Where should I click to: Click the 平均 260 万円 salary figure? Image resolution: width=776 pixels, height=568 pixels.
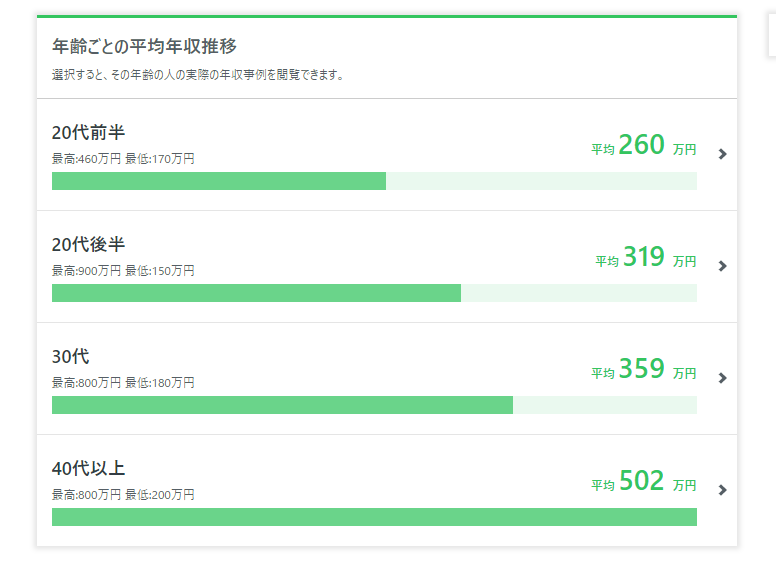[x=644, y=145]
